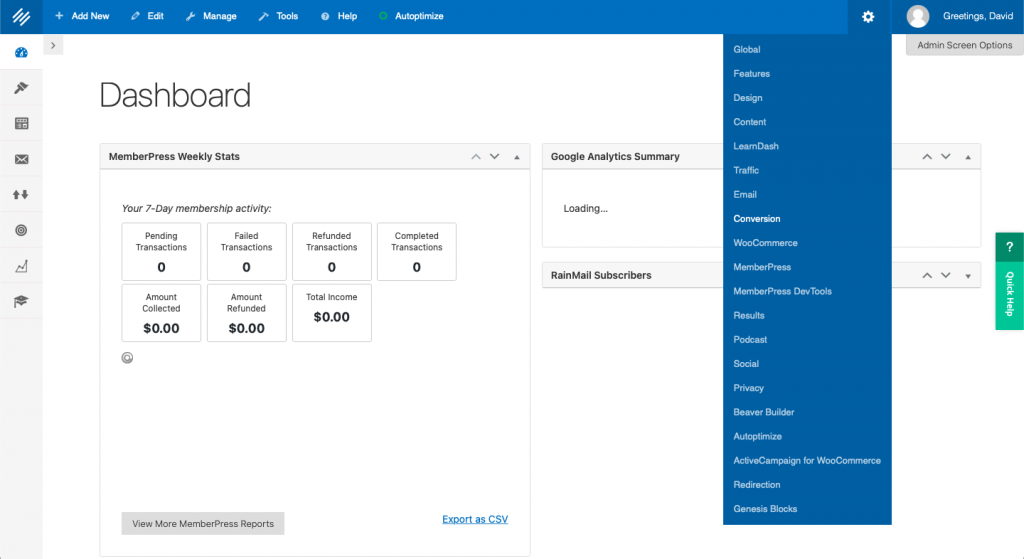Click the Export as CSV link
The height and width of the screenshot is (559, 1024).
pyautogui.click(x=474, y=519)
